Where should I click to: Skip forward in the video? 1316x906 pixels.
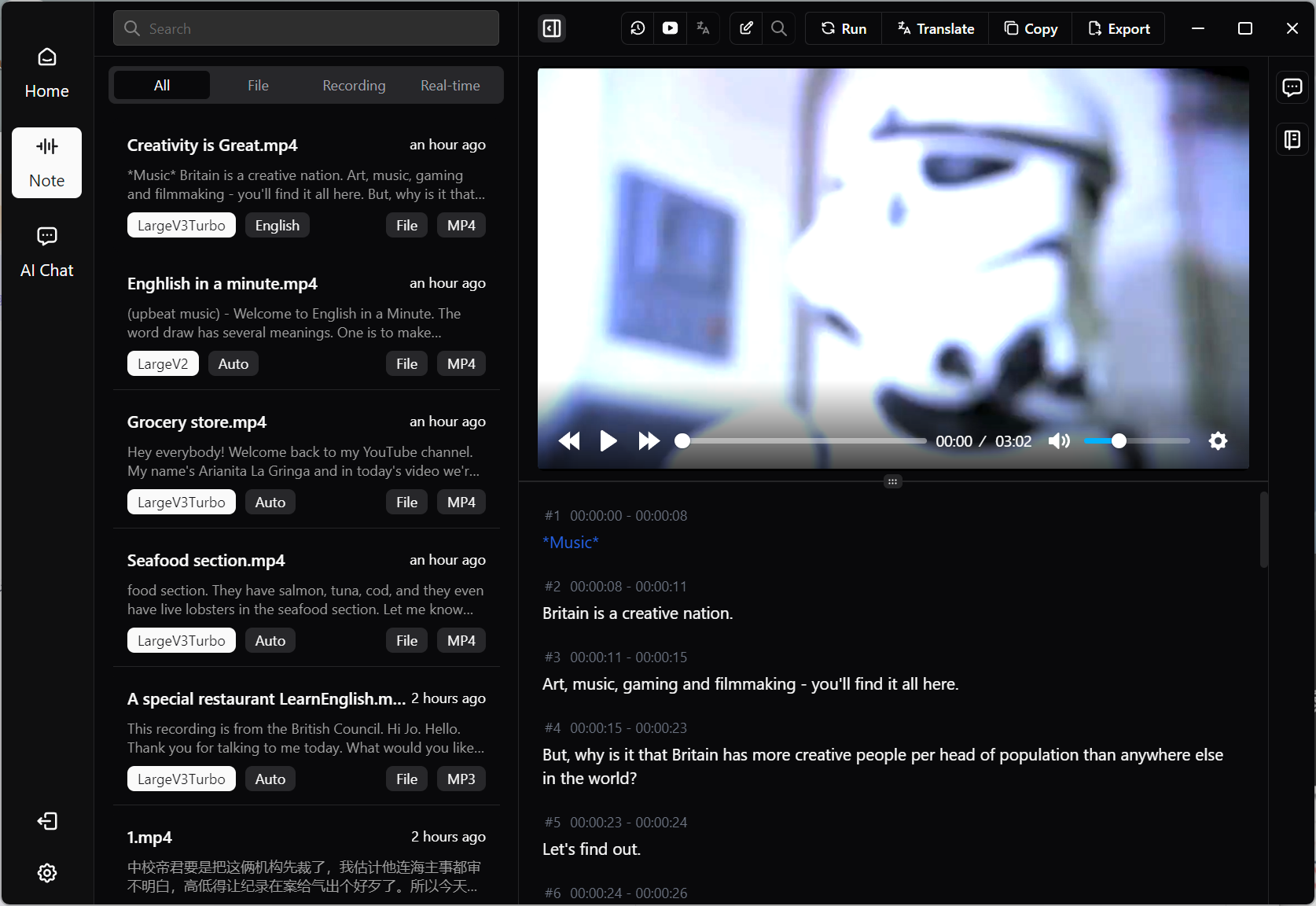pos(649,441)
